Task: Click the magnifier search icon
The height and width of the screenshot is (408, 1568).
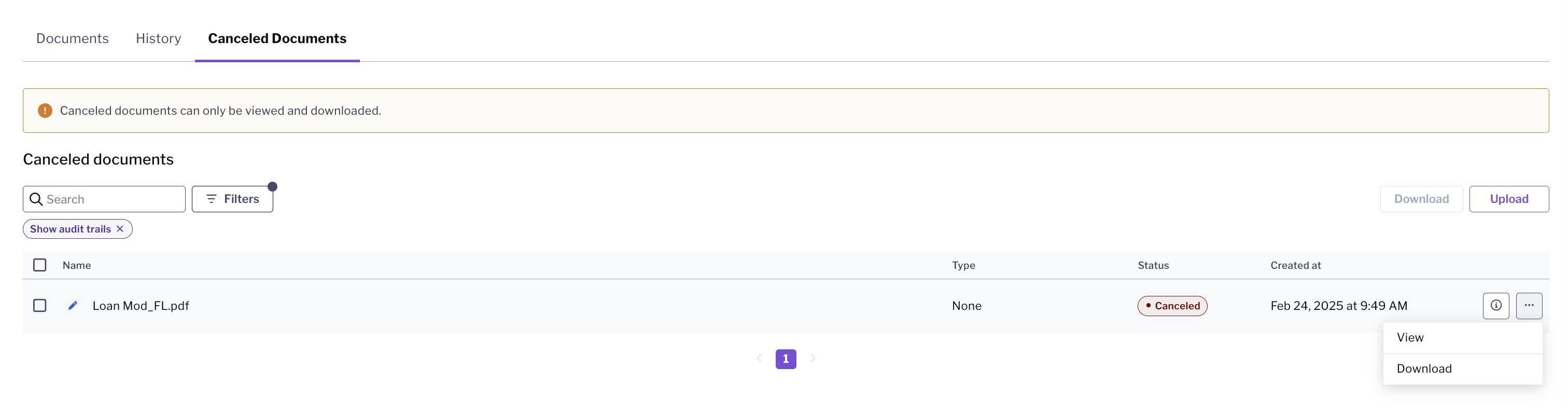Action: [36, 199]
